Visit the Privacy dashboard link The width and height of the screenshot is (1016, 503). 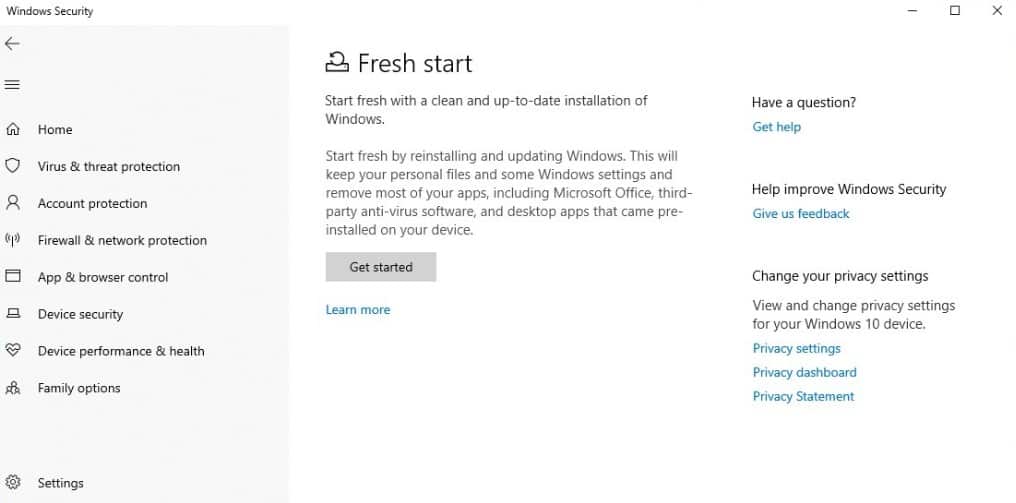coord(804,373)
